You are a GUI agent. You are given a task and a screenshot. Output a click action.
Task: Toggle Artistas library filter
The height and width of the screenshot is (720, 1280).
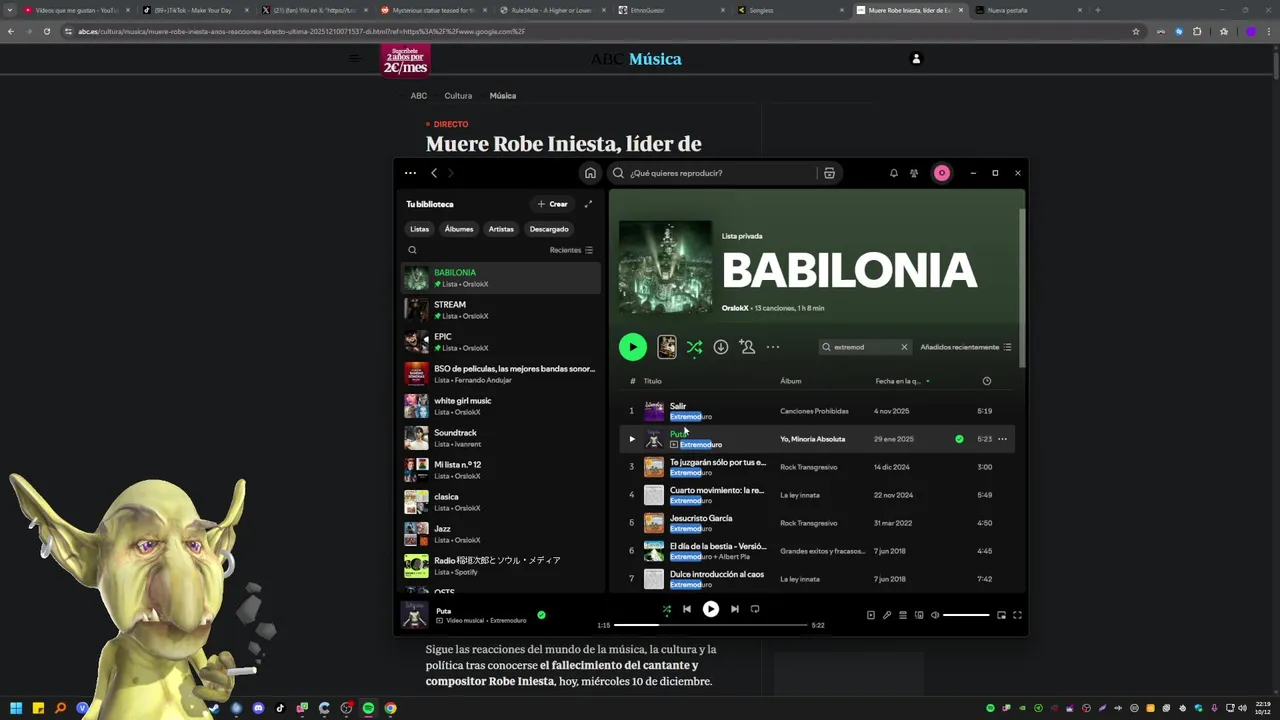(x=501, y=229)
